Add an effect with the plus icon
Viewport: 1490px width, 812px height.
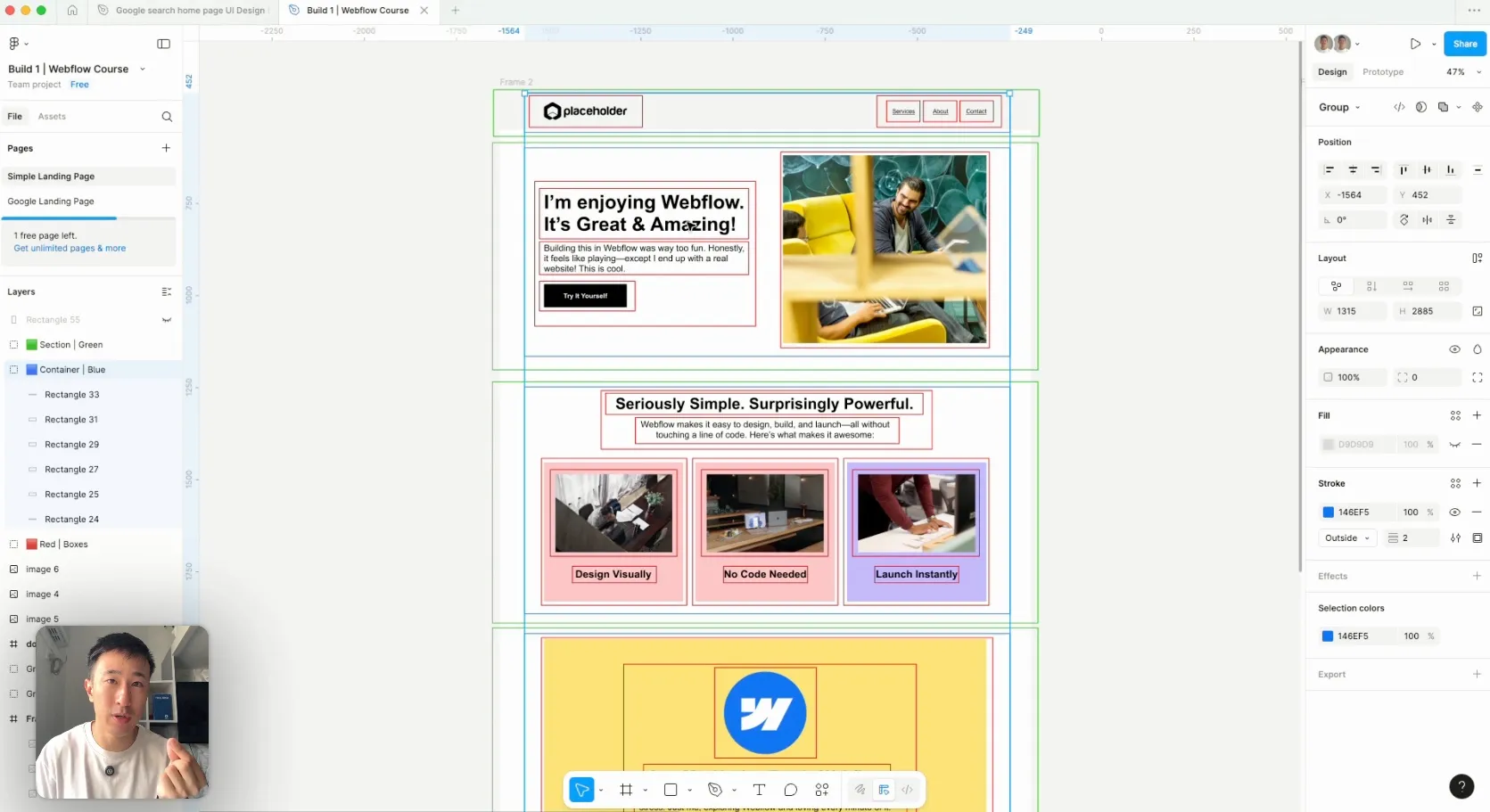click(x=1477, y=576)
